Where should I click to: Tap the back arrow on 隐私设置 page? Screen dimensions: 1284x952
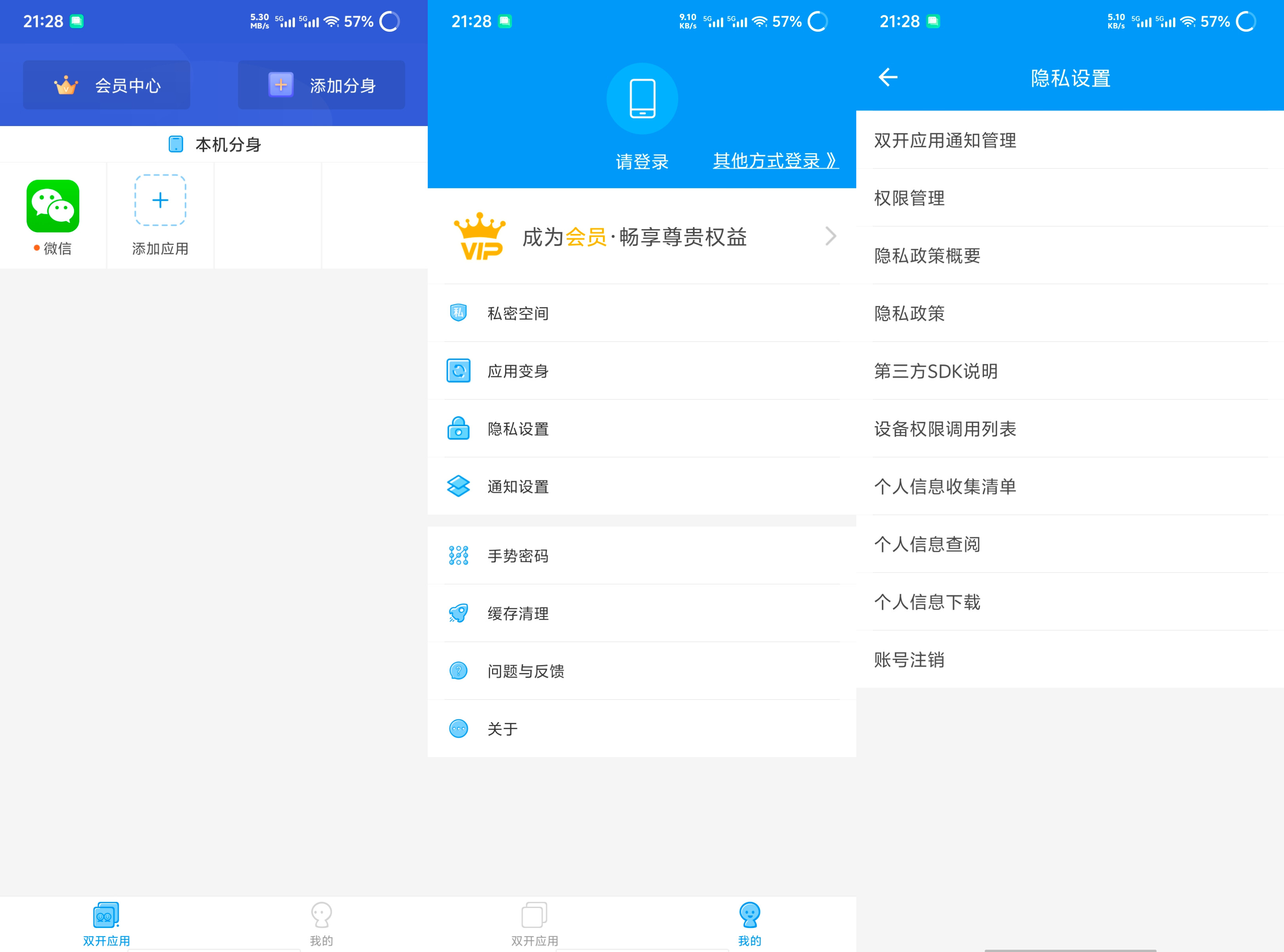click(x=887, y=77)
